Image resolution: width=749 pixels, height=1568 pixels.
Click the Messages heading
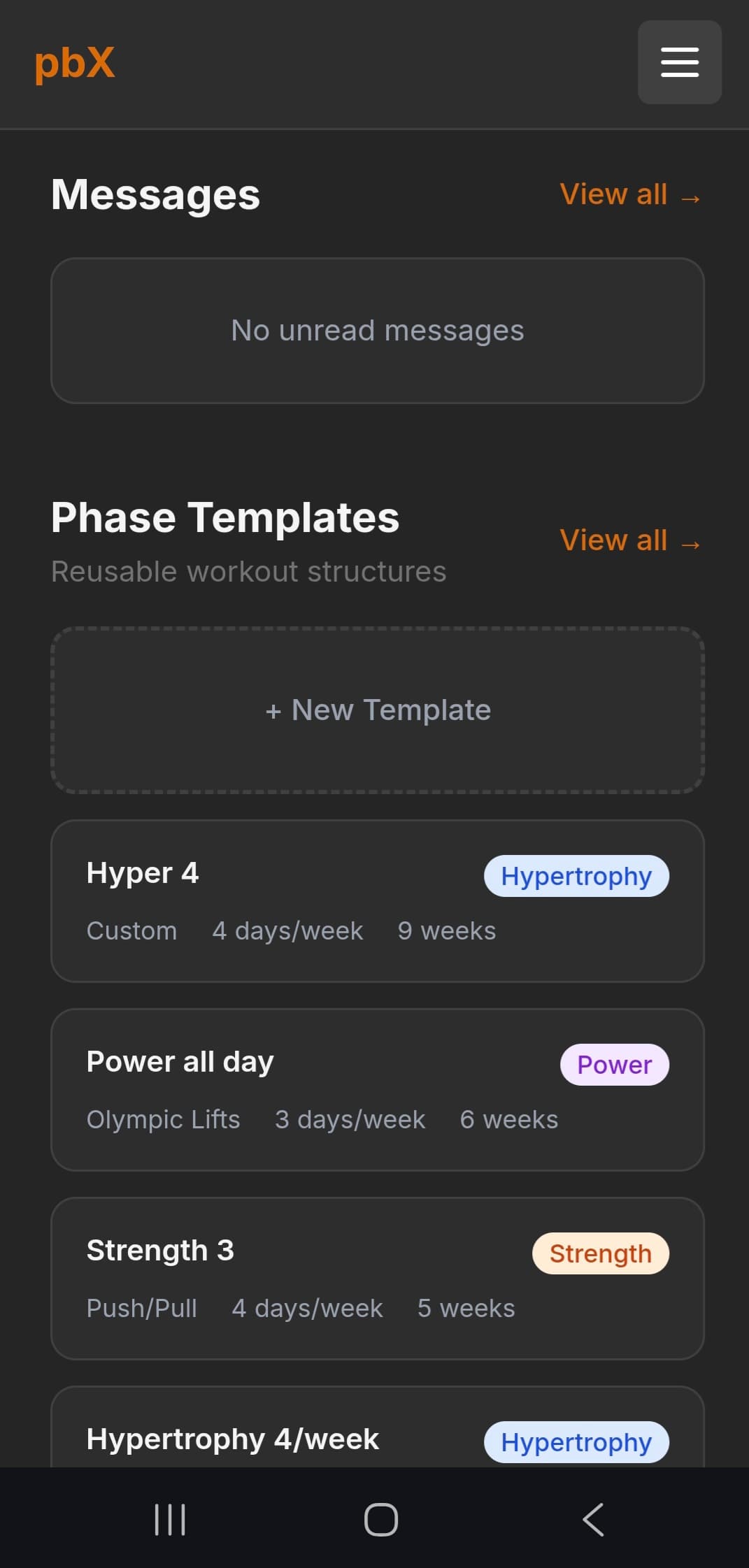(155, 194)
